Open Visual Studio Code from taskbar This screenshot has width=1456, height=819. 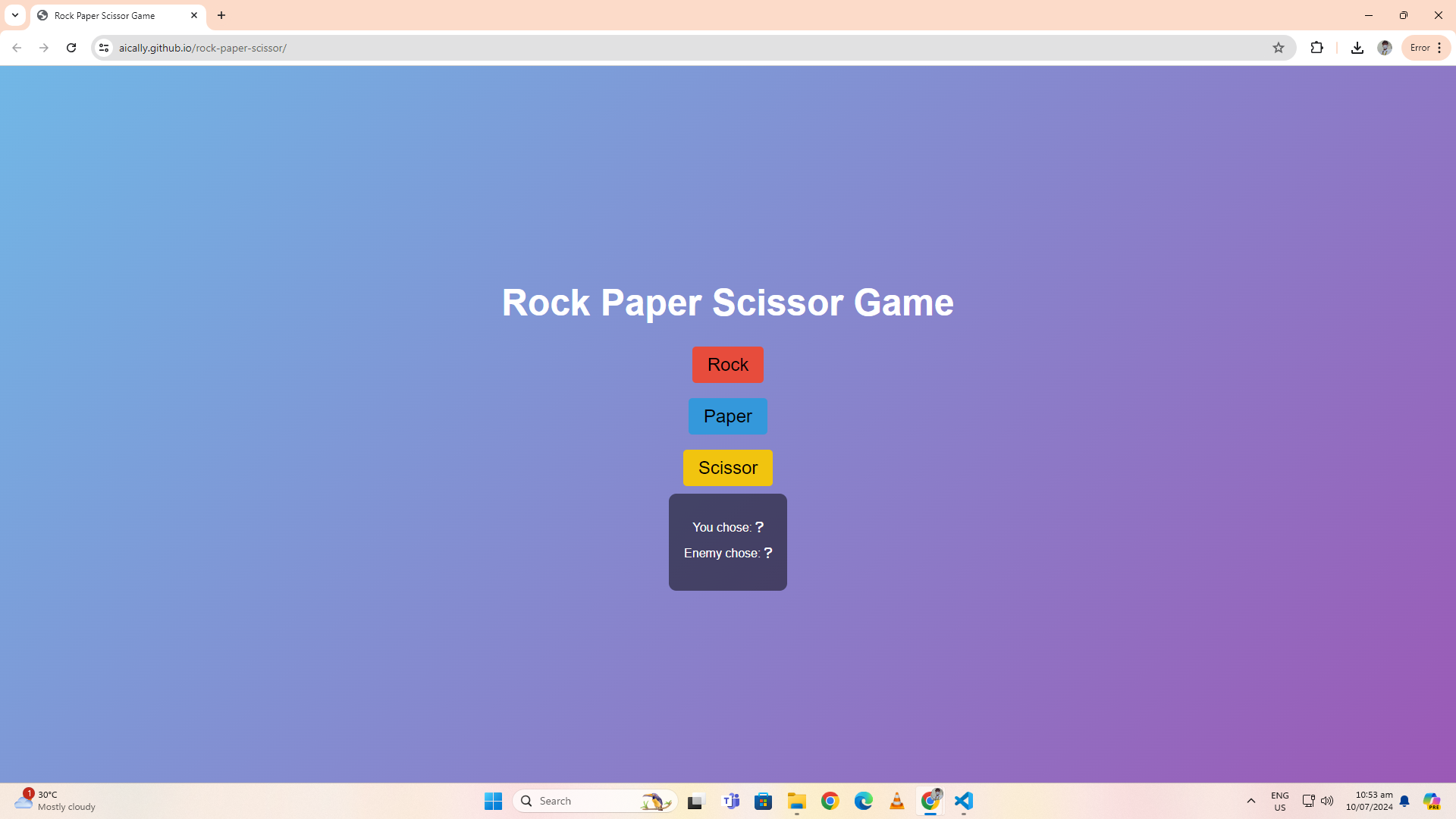coord(963,801)
